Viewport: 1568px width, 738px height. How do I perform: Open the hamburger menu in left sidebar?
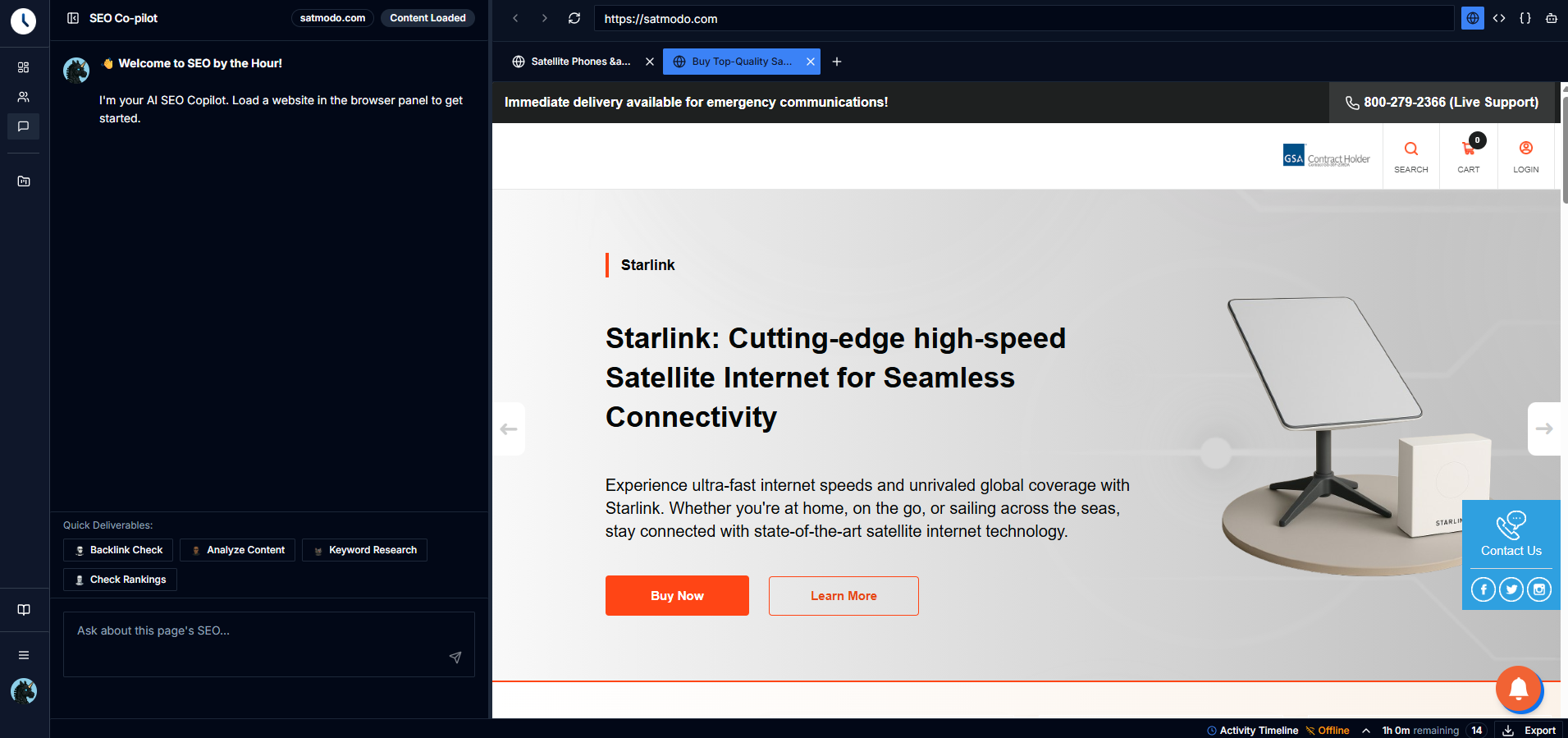click(x=24, y=655)
